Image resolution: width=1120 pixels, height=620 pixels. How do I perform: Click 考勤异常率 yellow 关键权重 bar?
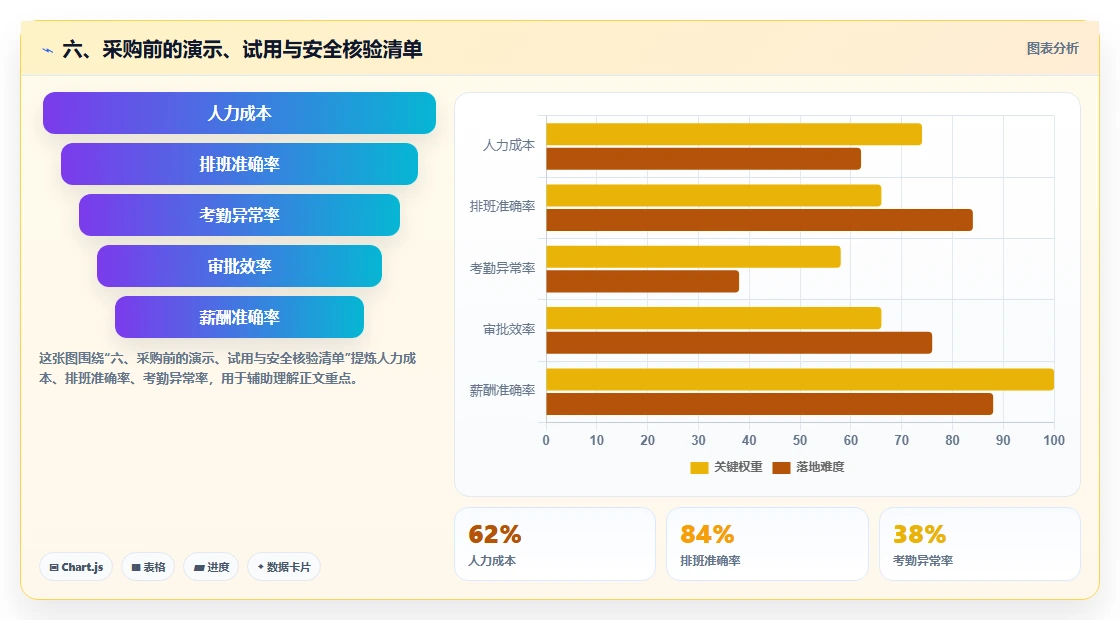(694, 256)
